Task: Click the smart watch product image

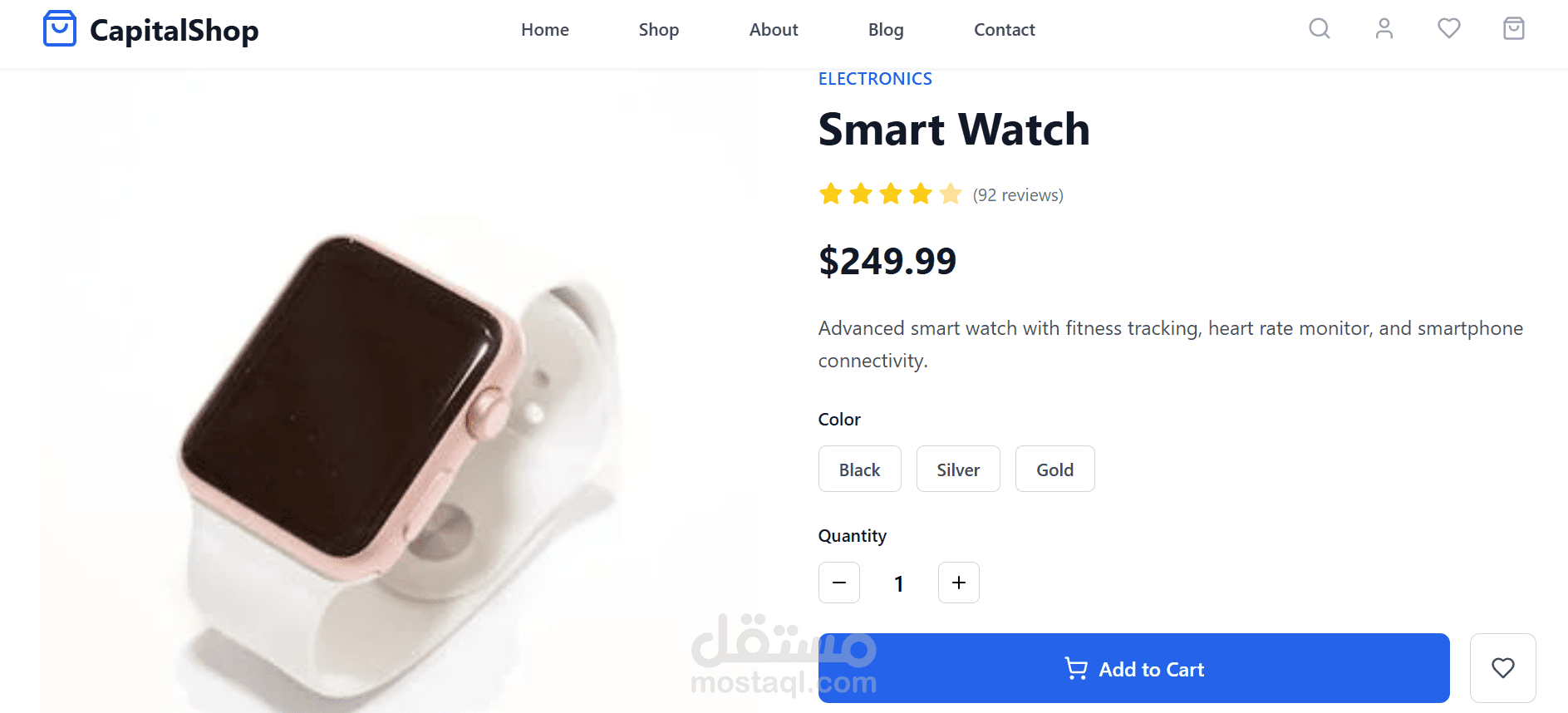Action: coord(399,391)
